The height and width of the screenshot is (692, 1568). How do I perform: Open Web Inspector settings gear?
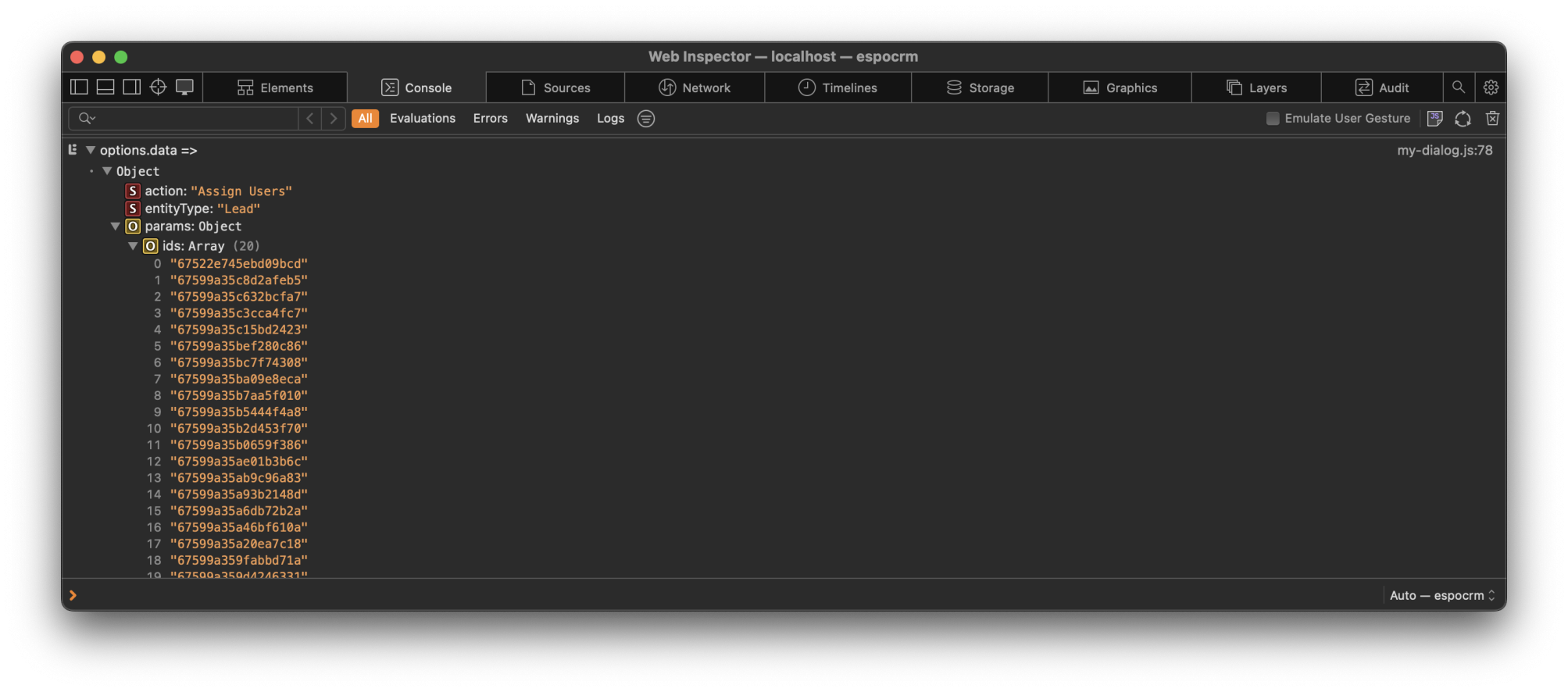pos(1491,87)
